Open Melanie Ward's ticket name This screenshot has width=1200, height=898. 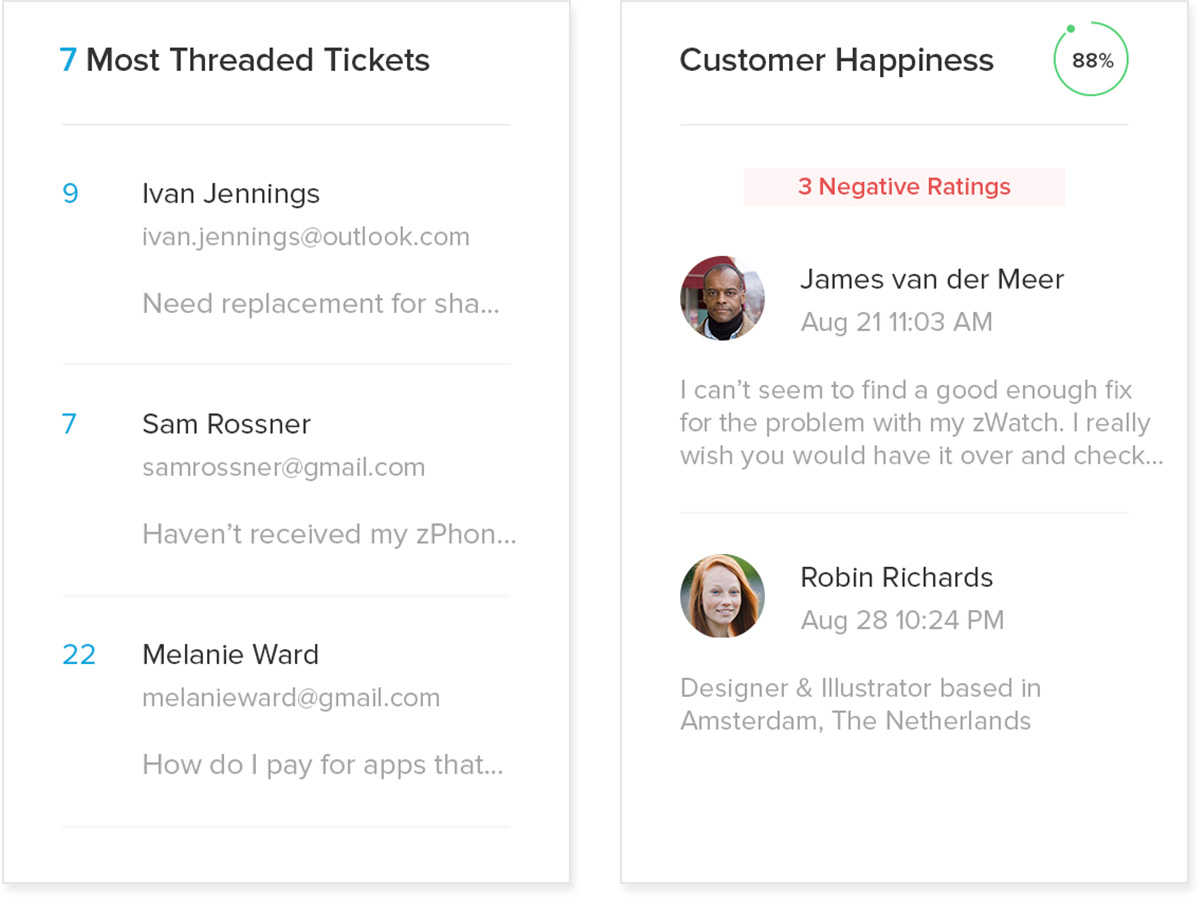click(231, 655)
